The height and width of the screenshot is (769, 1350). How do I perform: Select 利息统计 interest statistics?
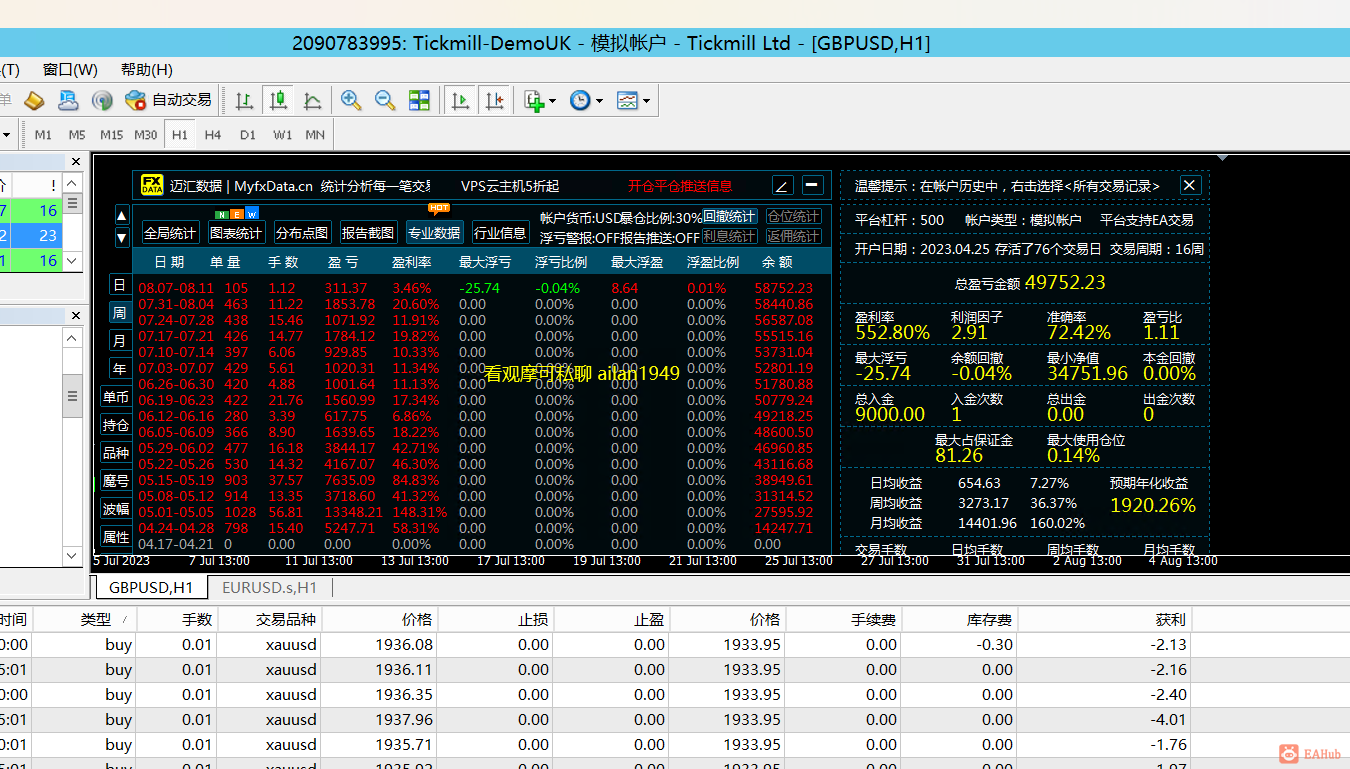730,237
